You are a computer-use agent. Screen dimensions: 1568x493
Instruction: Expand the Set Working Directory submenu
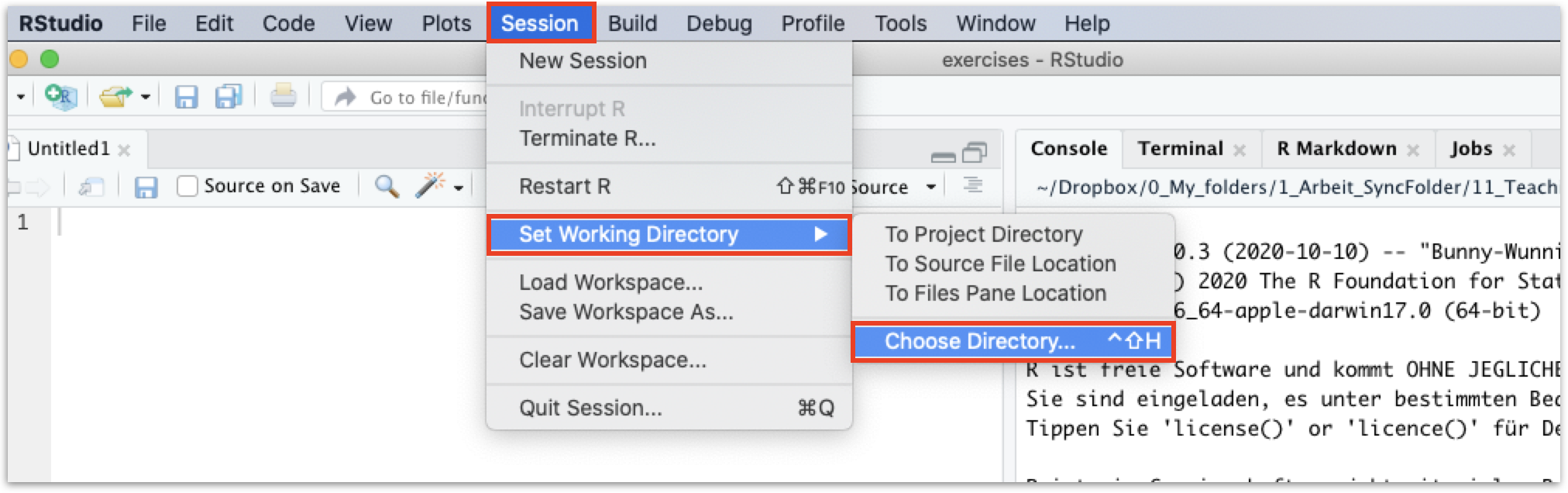(668, 234)
